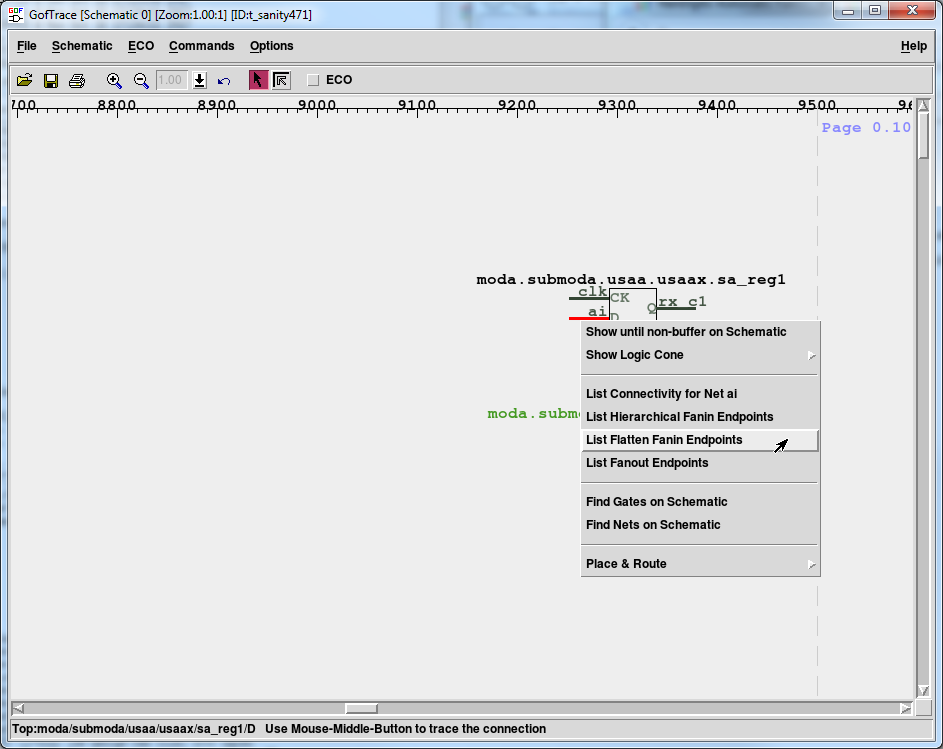
Task: Select the arrow pointer mode tool
Action: point(258,80)
